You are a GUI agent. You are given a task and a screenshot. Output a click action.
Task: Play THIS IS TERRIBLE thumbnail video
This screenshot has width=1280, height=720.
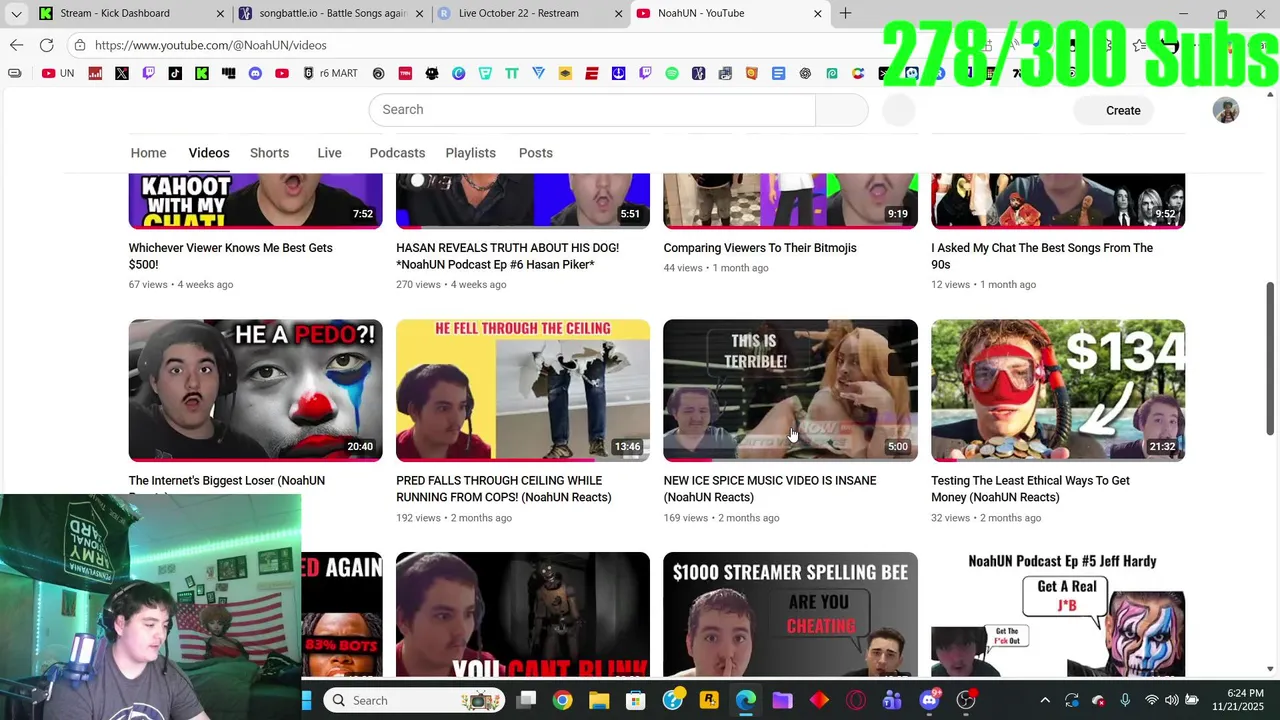(x=790, y=390)
